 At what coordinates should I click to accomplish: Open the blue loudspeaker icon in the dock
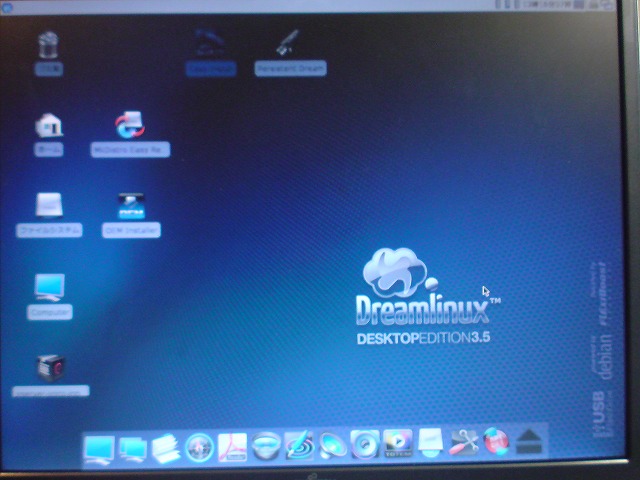pyautogui.click(x=332, y=445)
